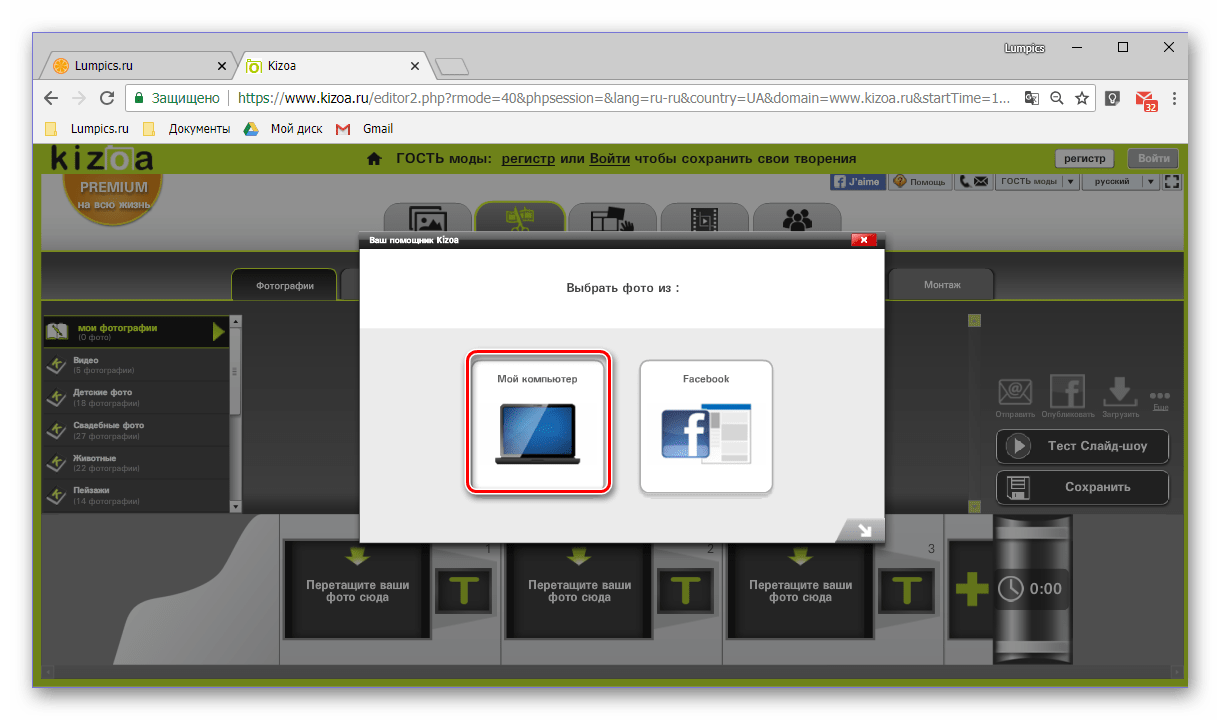Click second slide photo drop zone
This screenshot has width=1225, height=720.
(579, 590)
